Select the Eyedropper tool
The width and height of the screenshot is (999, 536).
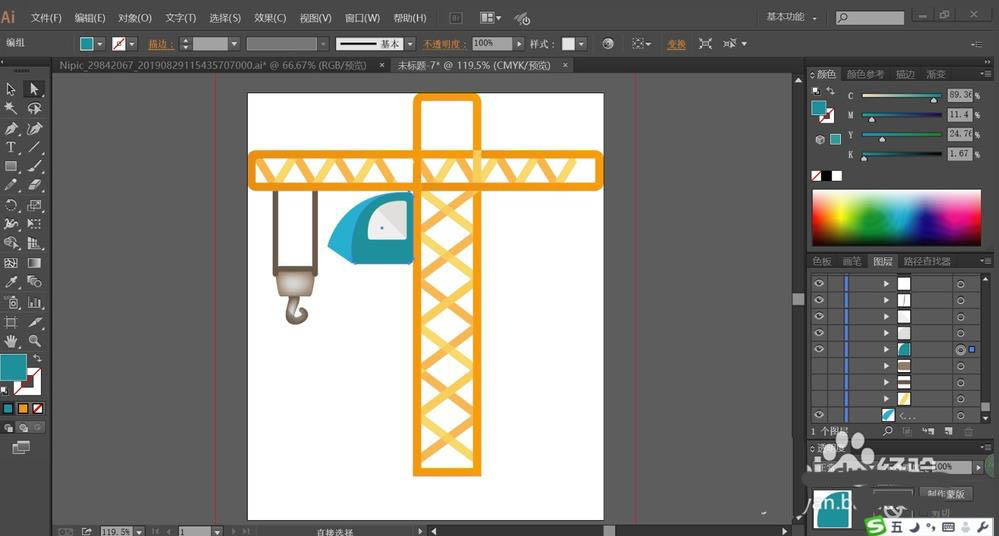pyautogui.click(x=11, y=282)
